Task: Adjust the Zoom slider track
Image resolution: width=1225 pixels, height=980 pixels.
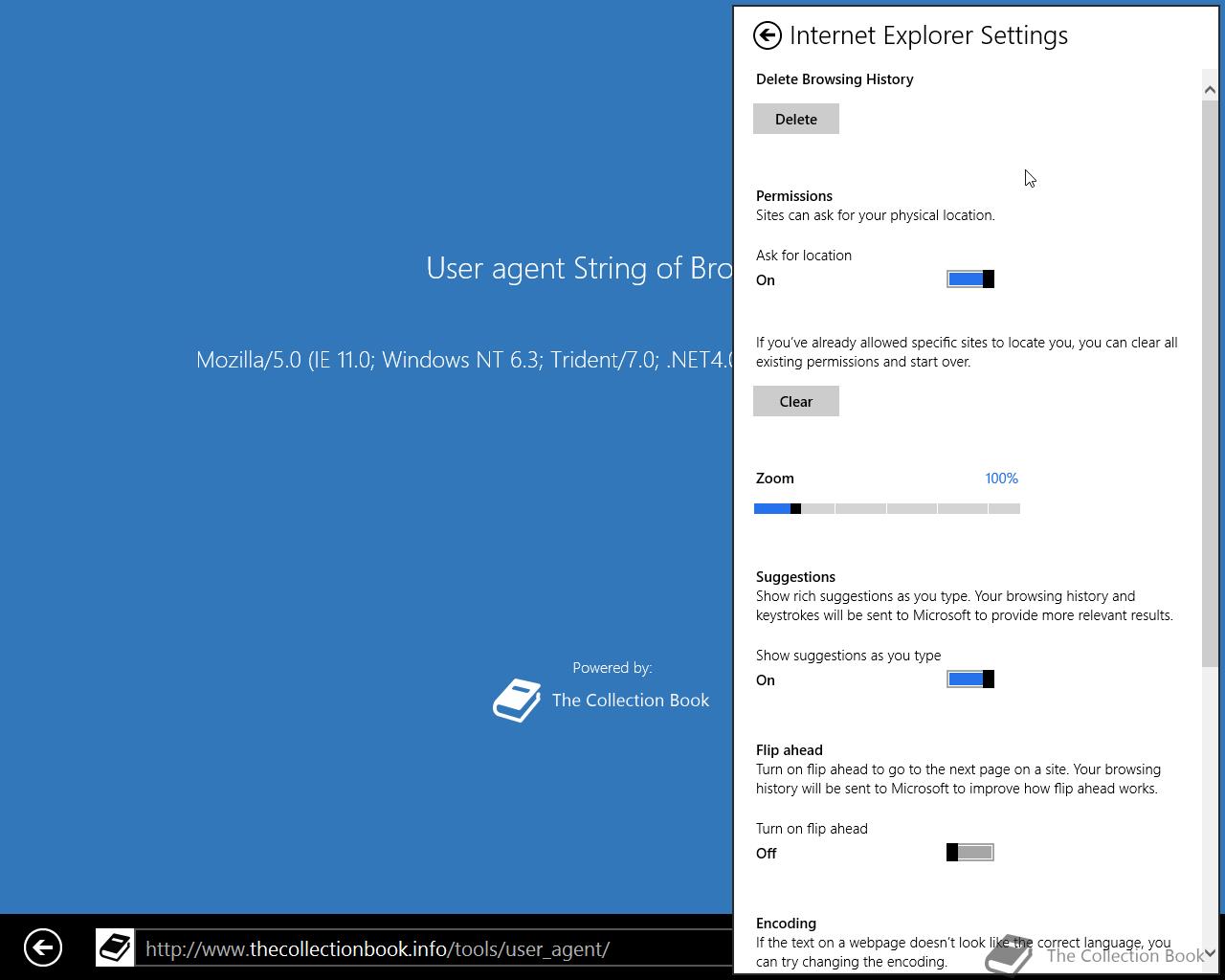Action: tap(887, 508)
